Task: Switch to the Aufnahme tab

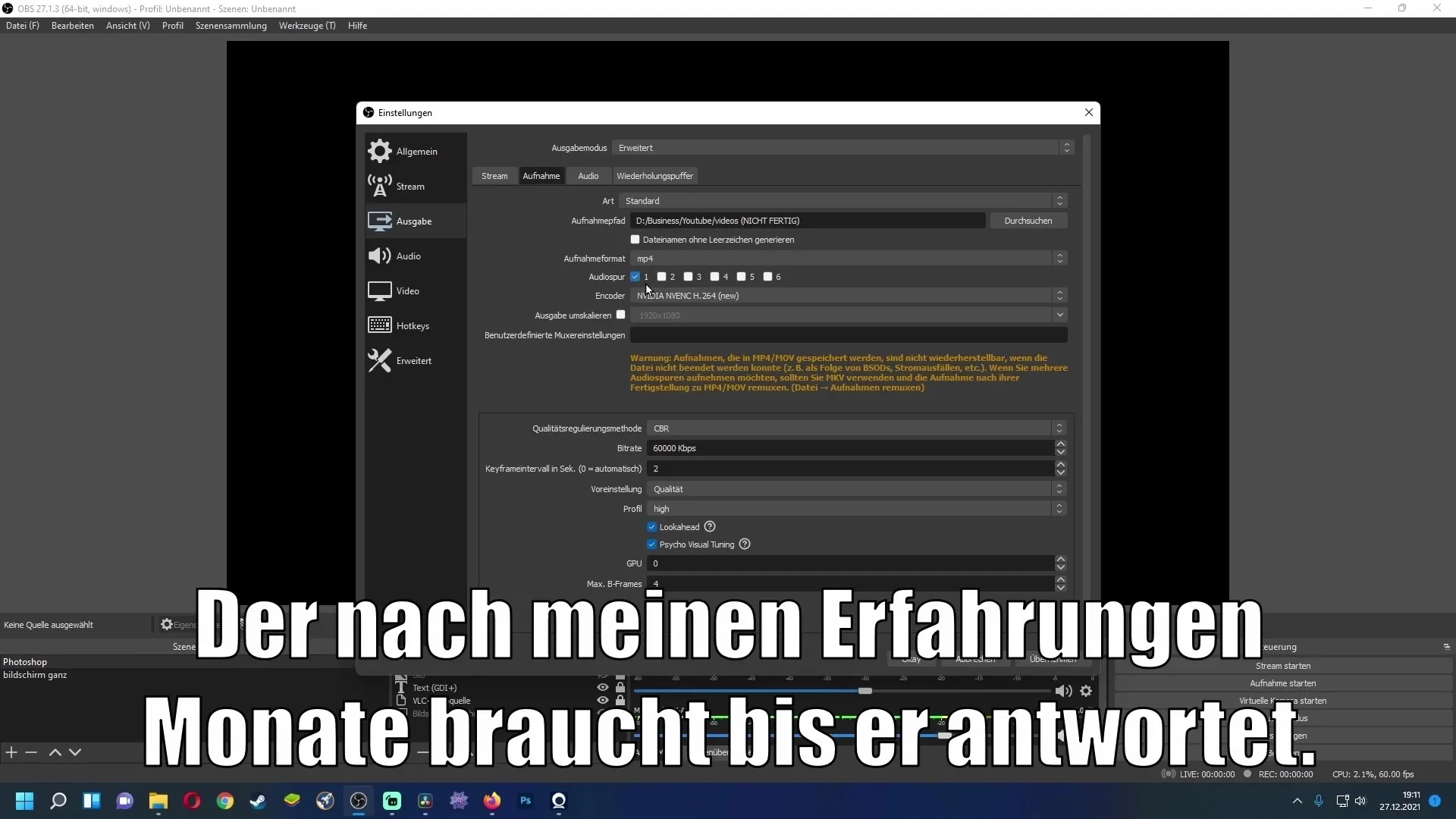Action: pos(541,175)
